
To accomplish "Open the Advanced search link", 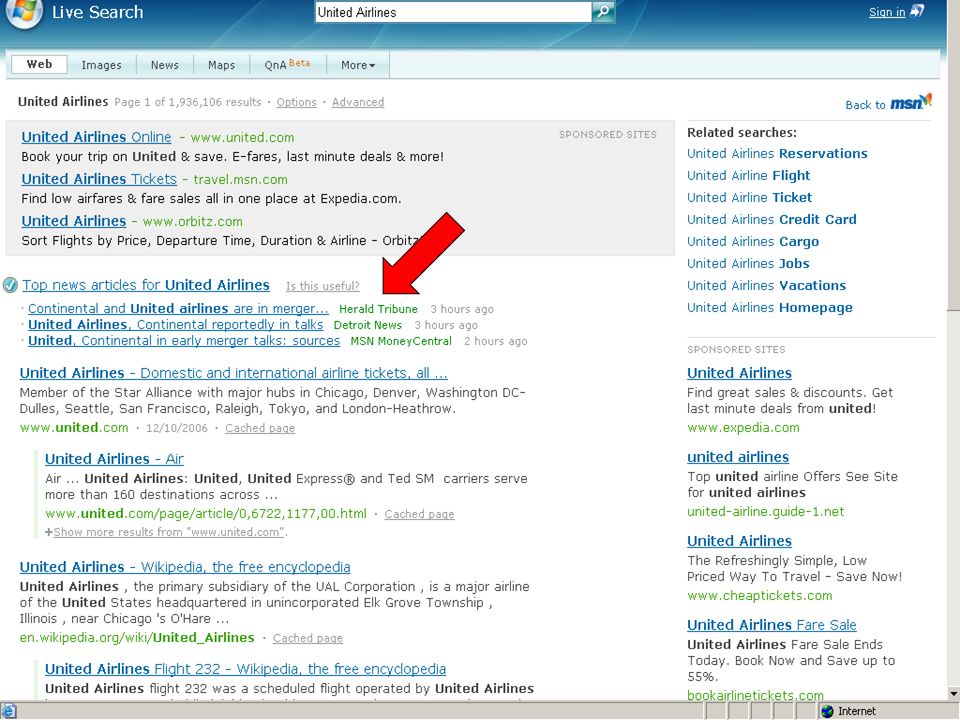I will [358, 102].
